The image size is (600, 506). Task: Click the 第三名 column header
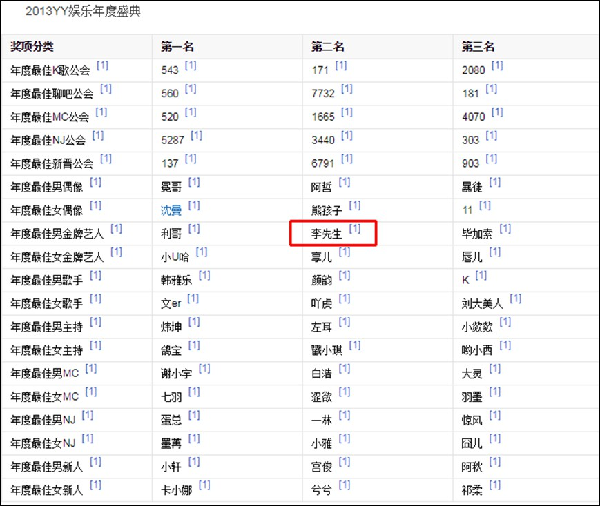coord(478,47)
